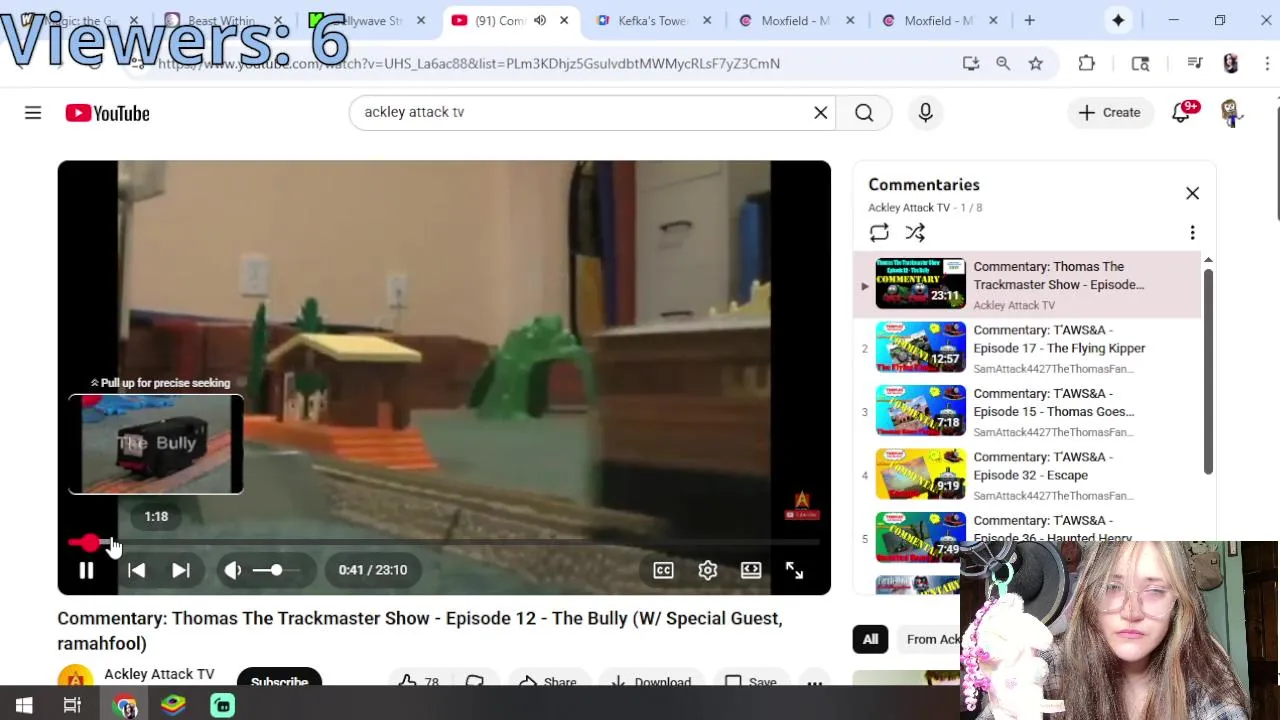Open the playlist more-options menu

coord(1192,233)
